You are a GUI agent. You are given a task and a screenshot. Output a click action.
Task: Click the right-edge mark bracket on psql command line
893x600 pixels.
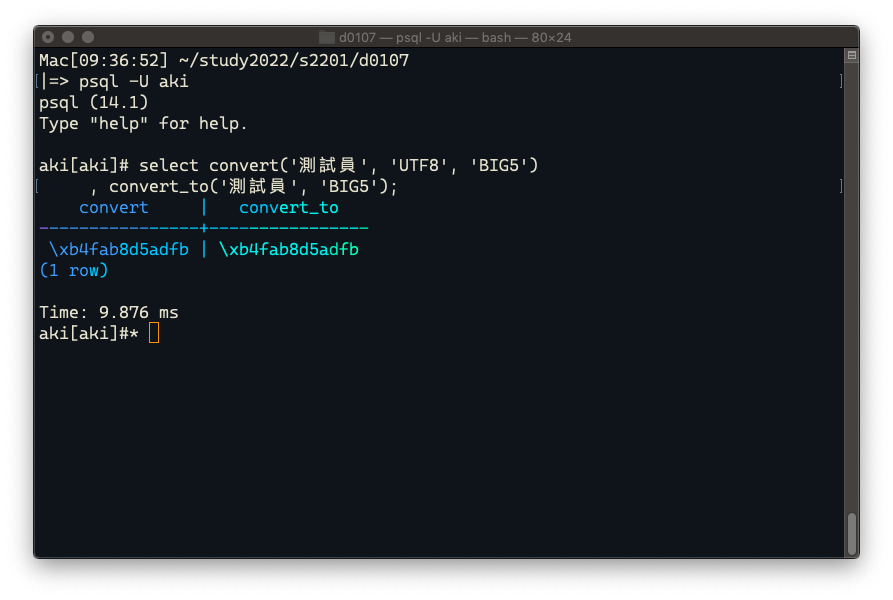(841, 81)
